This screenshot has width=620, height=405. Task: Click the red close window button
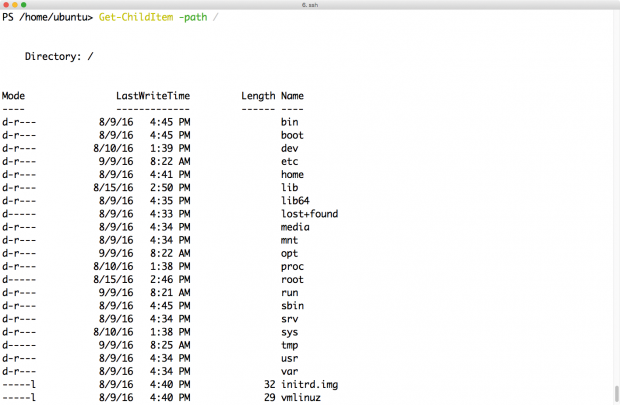(7, 5)
